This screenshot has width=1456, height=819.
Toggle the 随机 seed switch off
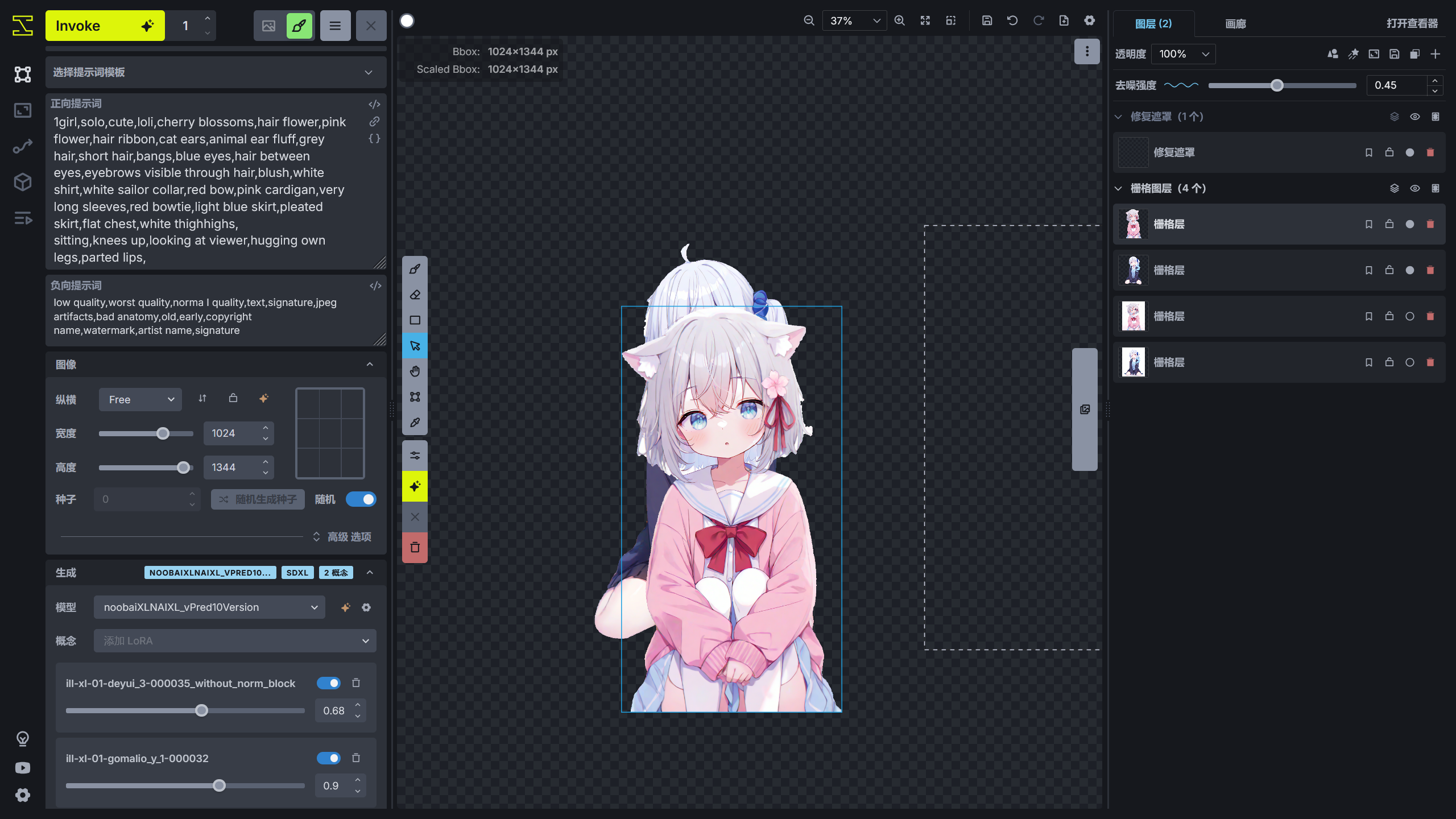[x=361, y=499]
